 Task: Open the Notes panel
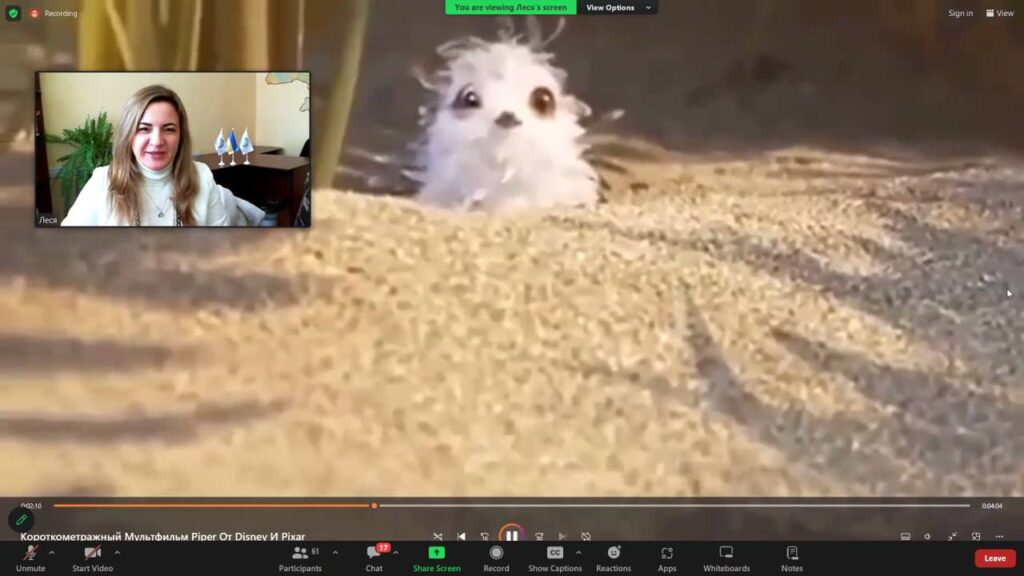click(792, 553)
